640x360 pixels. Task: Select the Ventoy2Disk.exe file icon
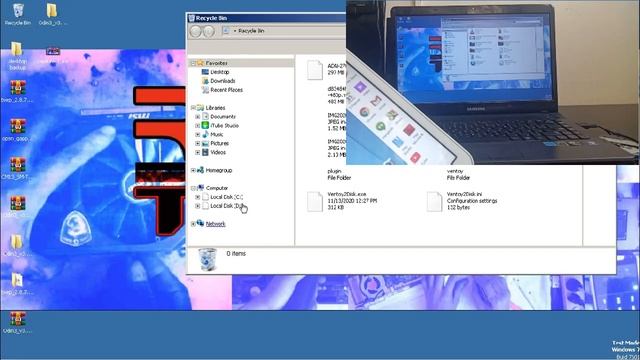pos(315,202)
